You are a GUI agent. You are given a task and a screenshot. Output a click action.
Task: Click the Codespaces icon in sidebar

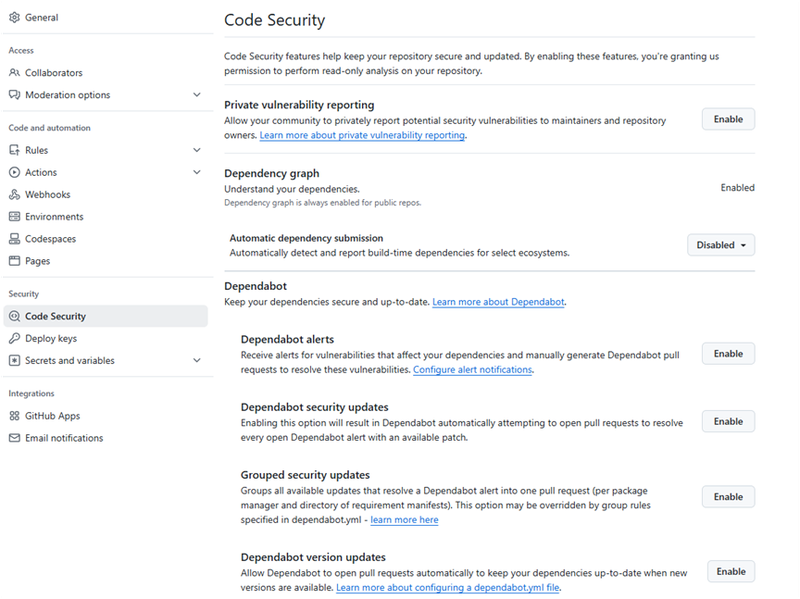[15, 239]
